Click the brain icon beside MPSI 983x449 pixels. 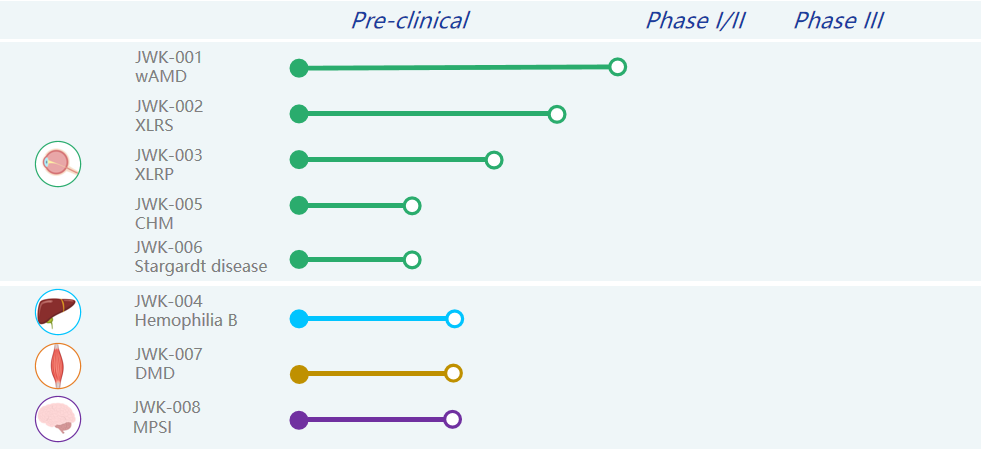(x=58, y=419)
